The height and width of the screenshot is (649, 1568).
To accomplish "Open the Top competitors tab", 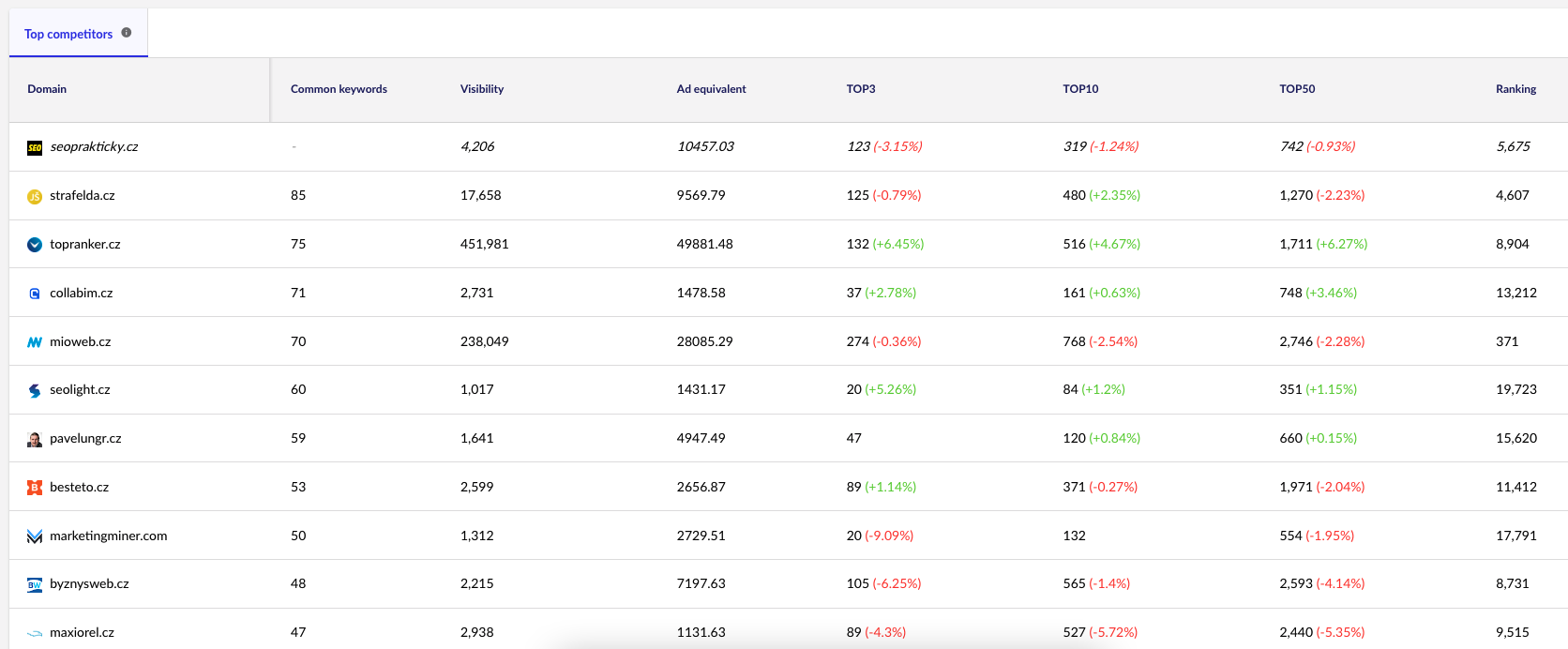I will coord(78,34).
